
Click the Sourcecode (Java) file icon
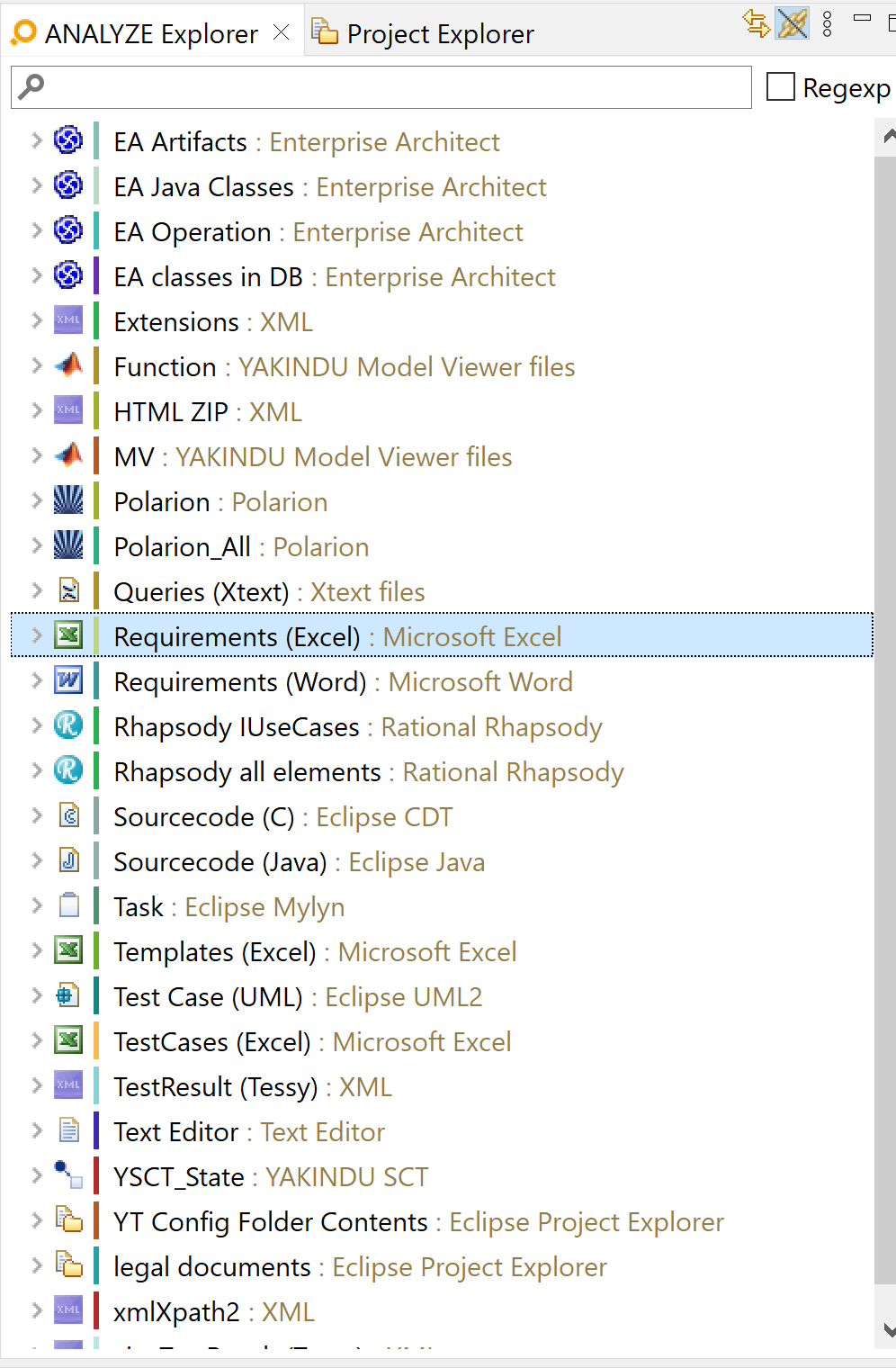tap(68, 860)
